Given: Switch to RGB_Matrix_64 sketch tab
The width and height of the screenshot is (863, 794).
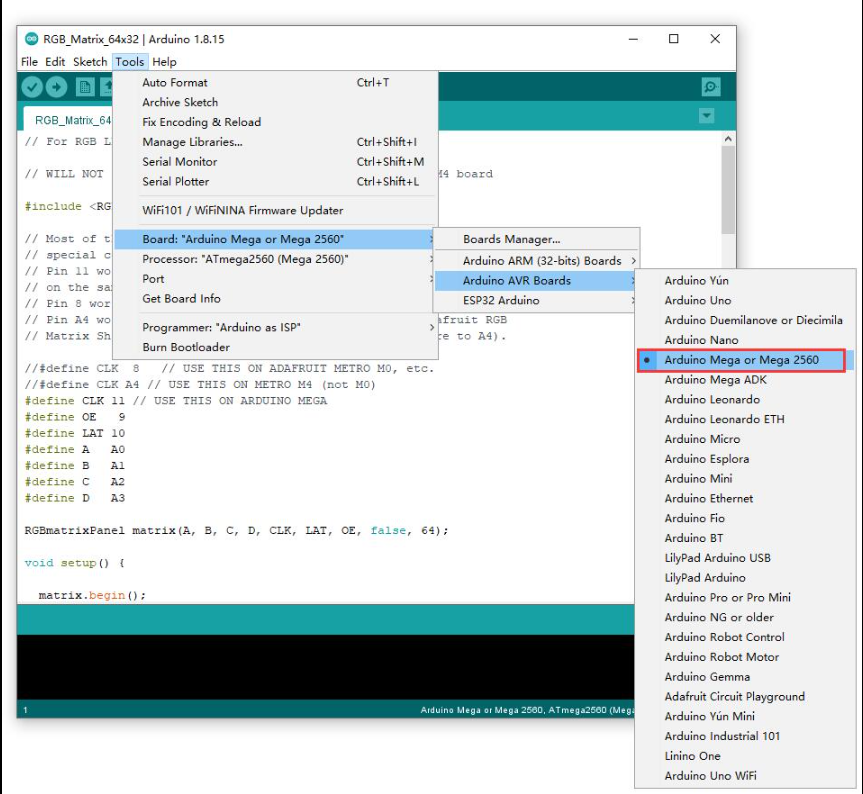Looking at the screenshot, I should [x=68, y=120].
